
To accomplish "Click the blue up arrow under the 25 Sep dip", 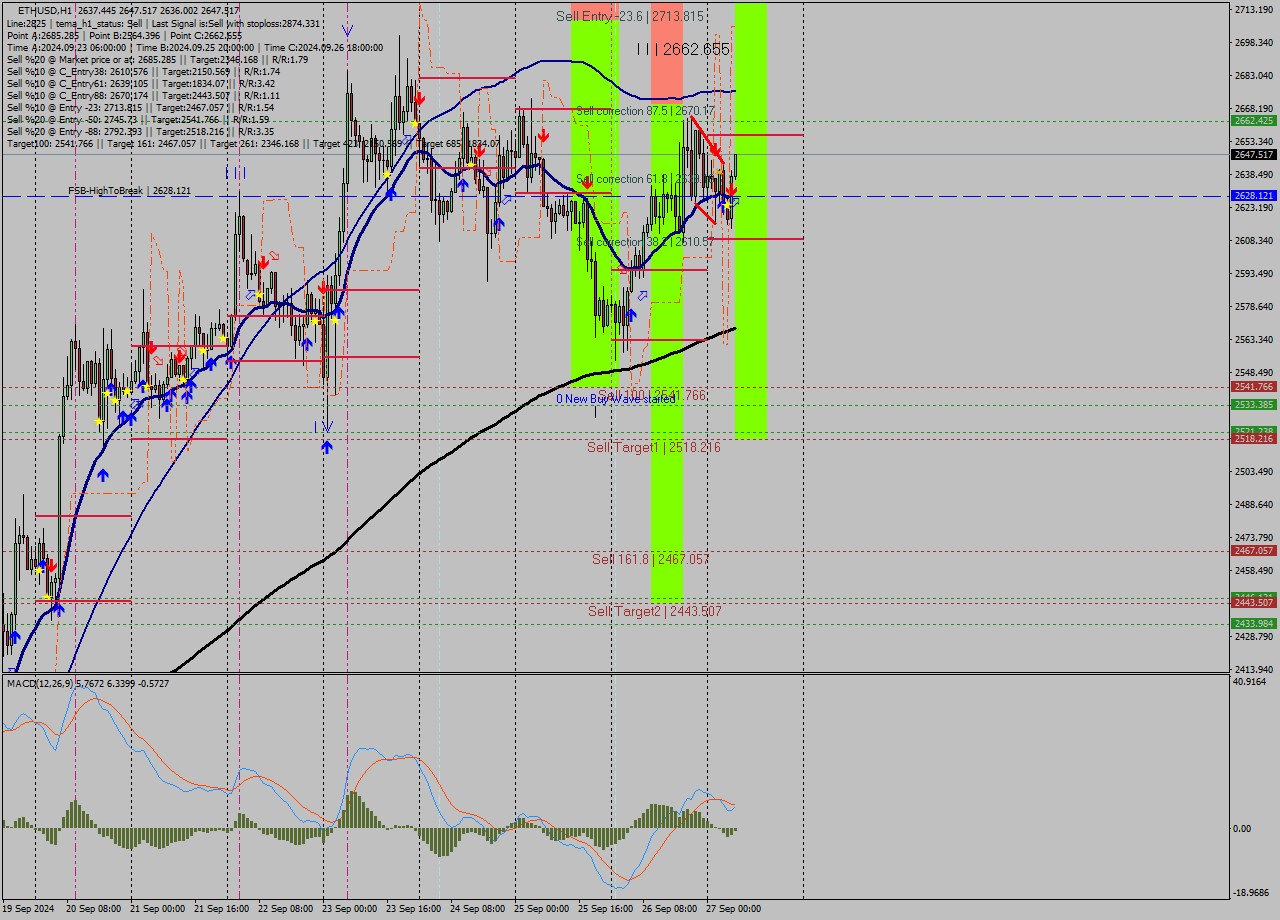I will [x=631, y=314].
